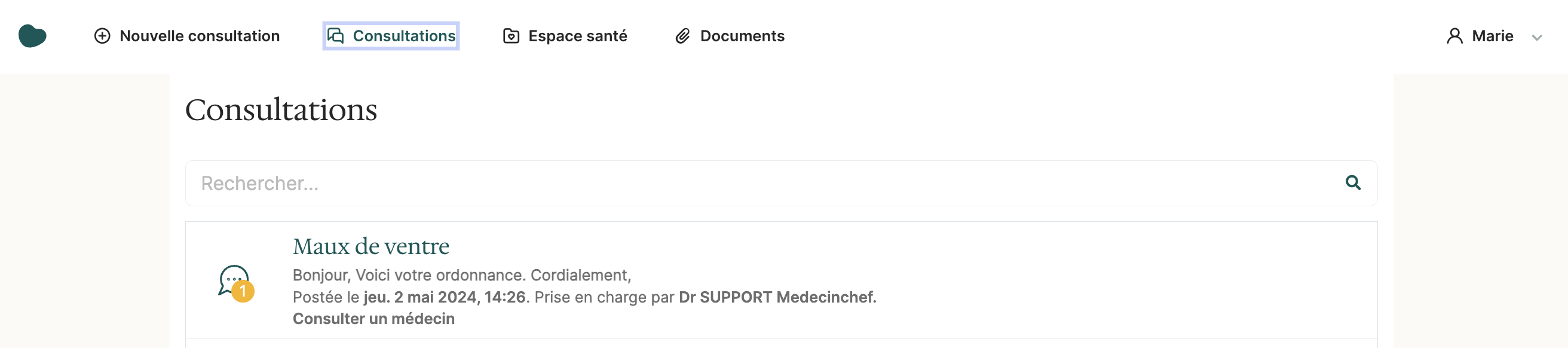Open the Maux de ventre consultation

coord(370,246)
